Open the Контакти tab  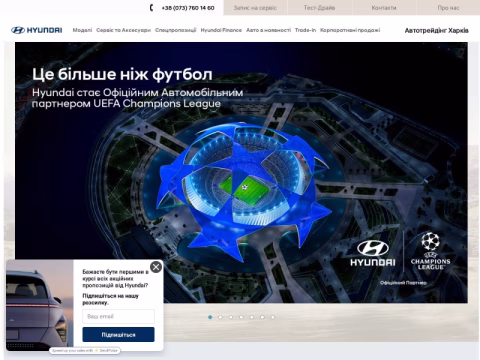(x=384, y=8)
